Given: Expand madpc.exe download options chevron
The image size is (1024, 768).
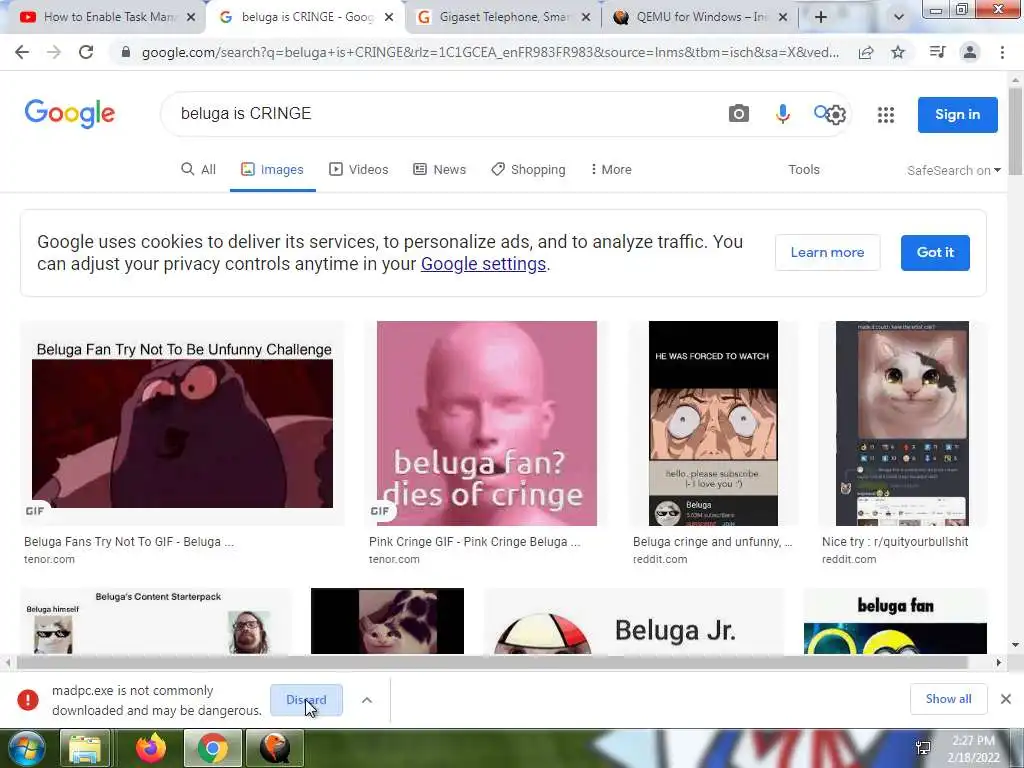Looking at the screenshot, I should tap(367, 700).
